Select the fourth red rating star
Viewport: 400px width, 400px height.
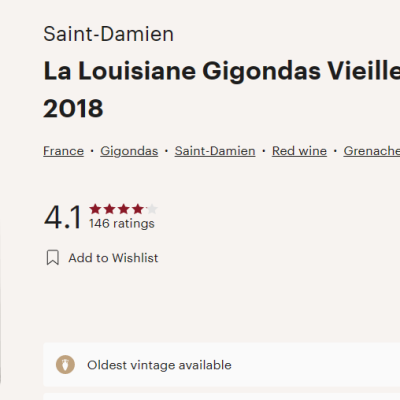(137, 209)
